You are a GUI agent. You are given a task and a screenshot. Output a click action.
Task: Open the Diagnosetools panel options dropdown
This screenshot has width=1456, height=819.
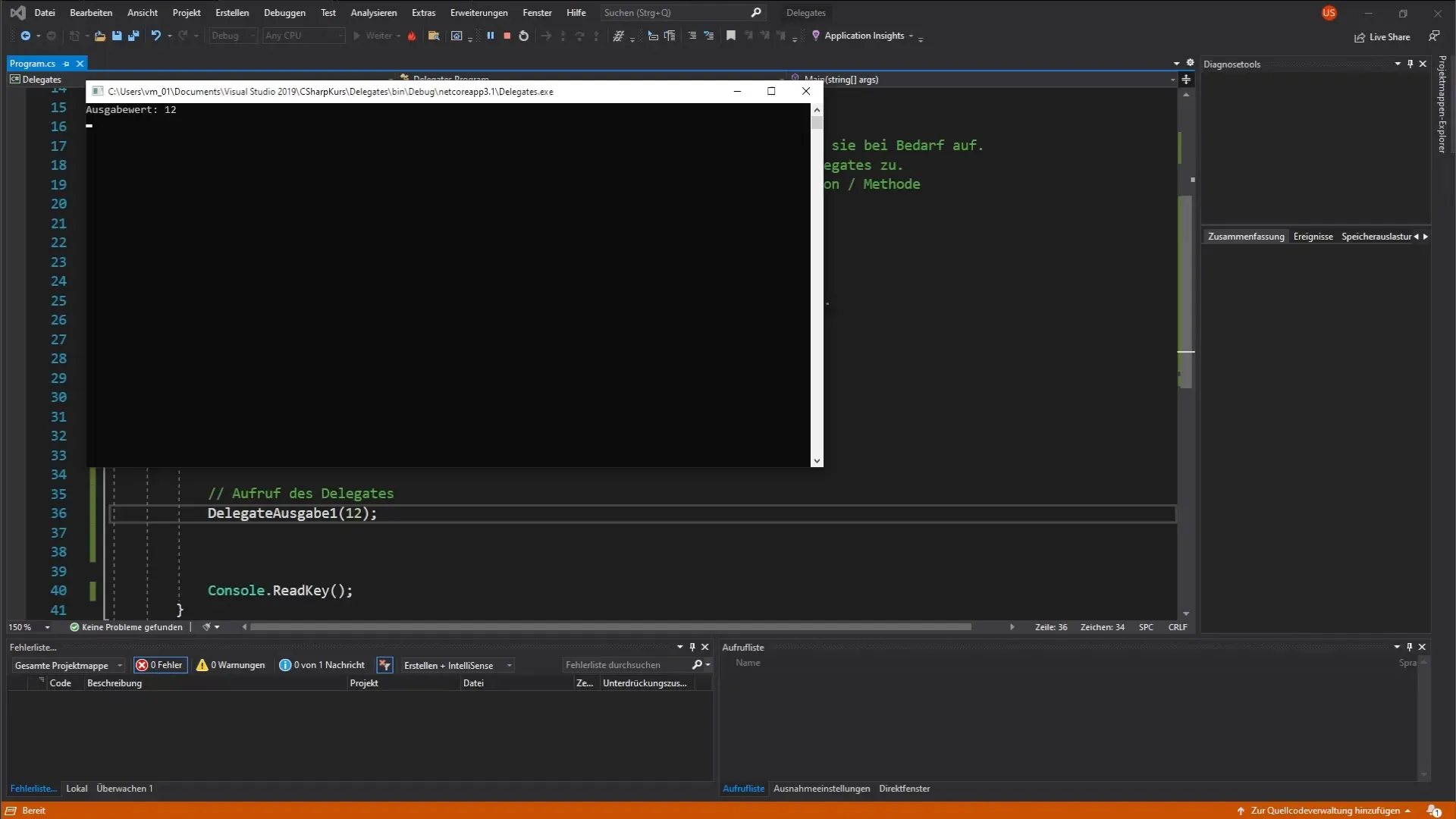1397,64
